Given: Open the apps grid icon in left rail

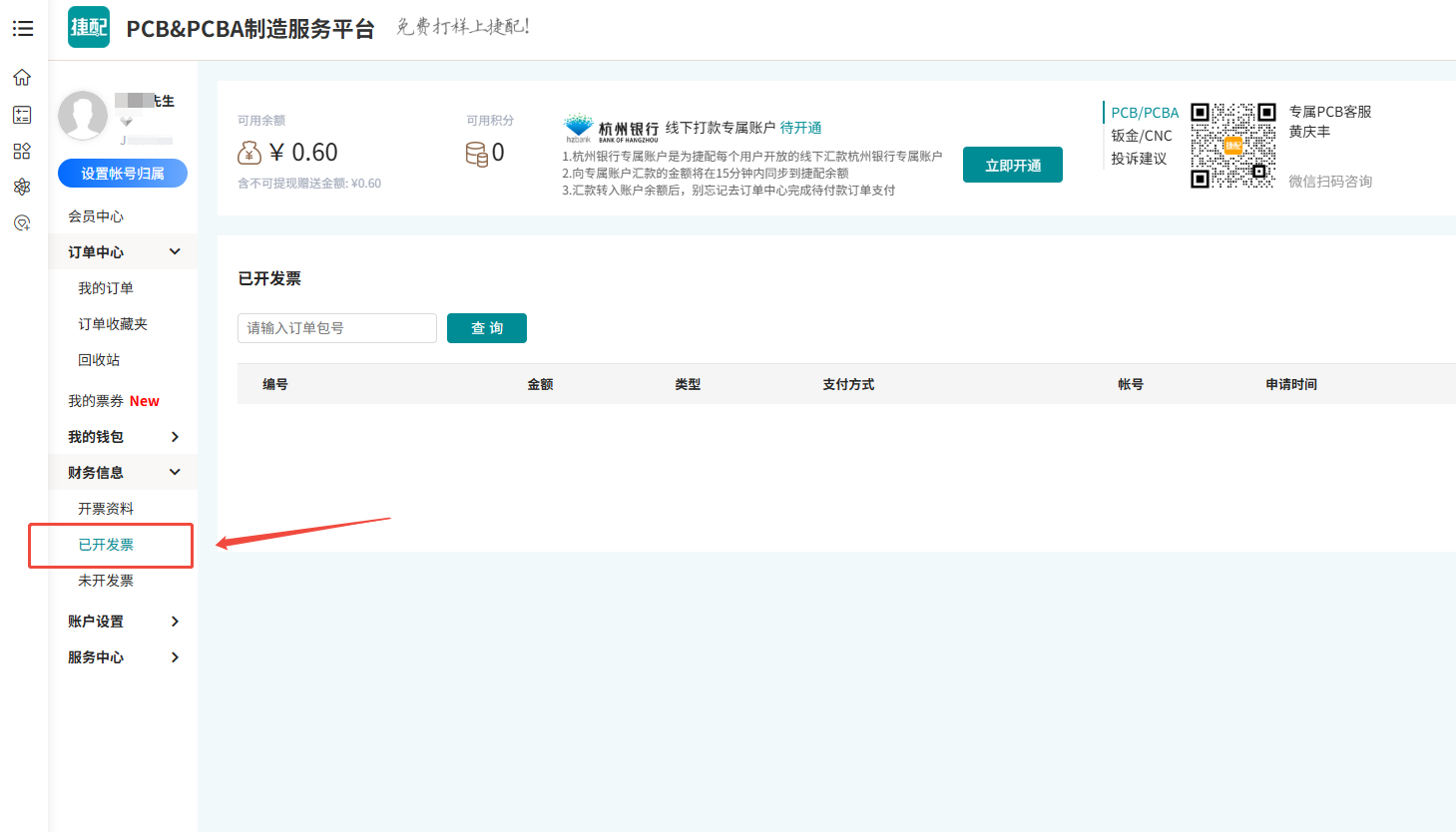Looking at the screenshot, I should pyautogui.click(x=22, y=151).
